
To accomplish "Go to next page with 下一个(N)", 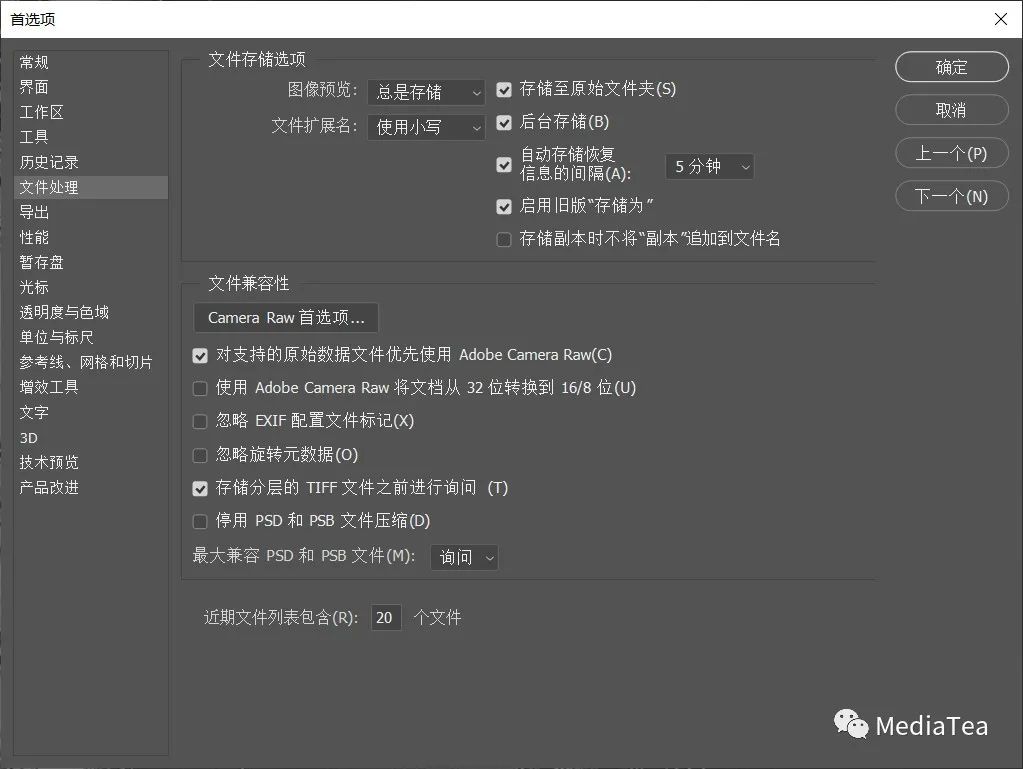I will pos(952,196).
